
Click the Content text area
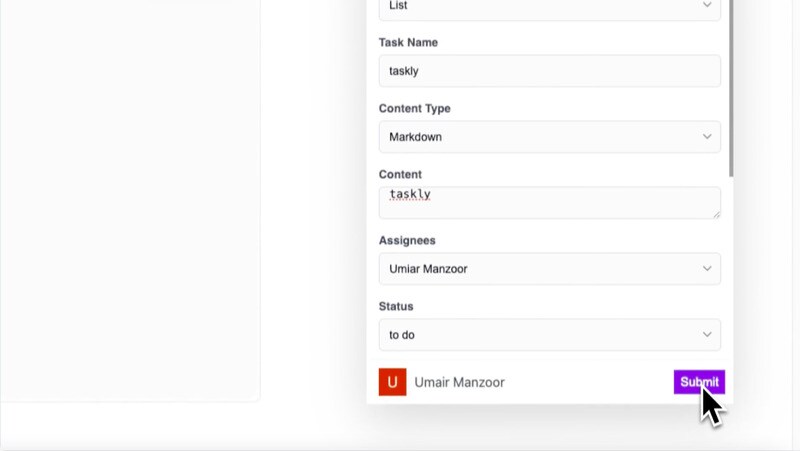[x=549, y=203]
